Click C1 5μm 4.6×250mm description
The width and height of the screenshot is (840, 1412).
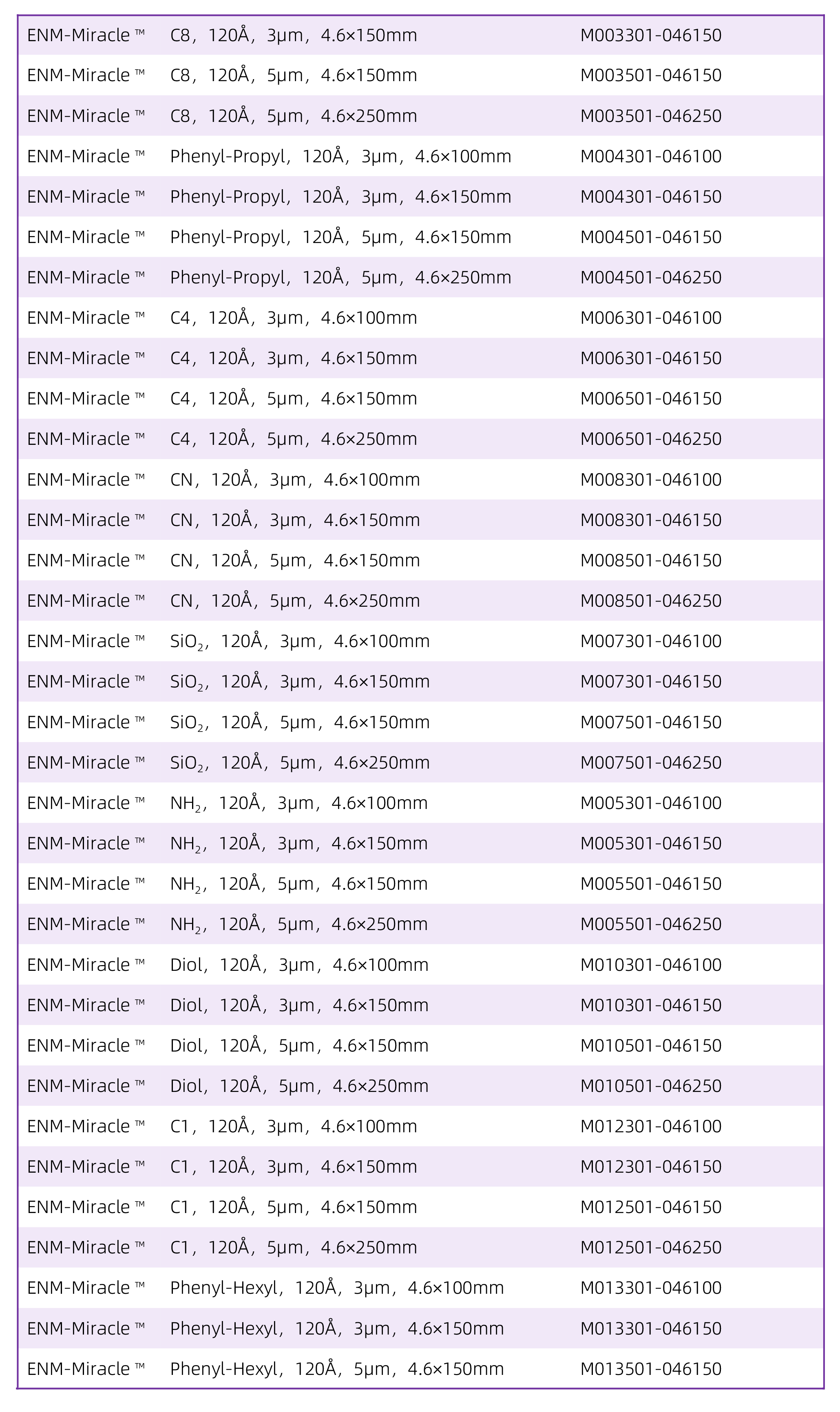click(293, 1247)
